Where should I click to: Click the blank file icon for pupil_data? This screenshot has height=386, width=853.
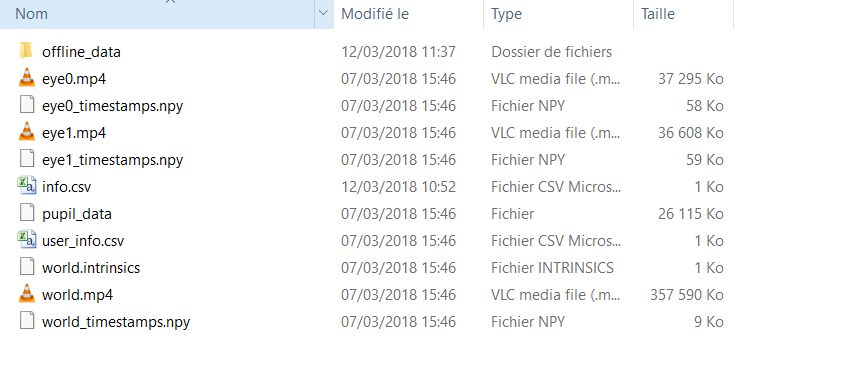27,213
